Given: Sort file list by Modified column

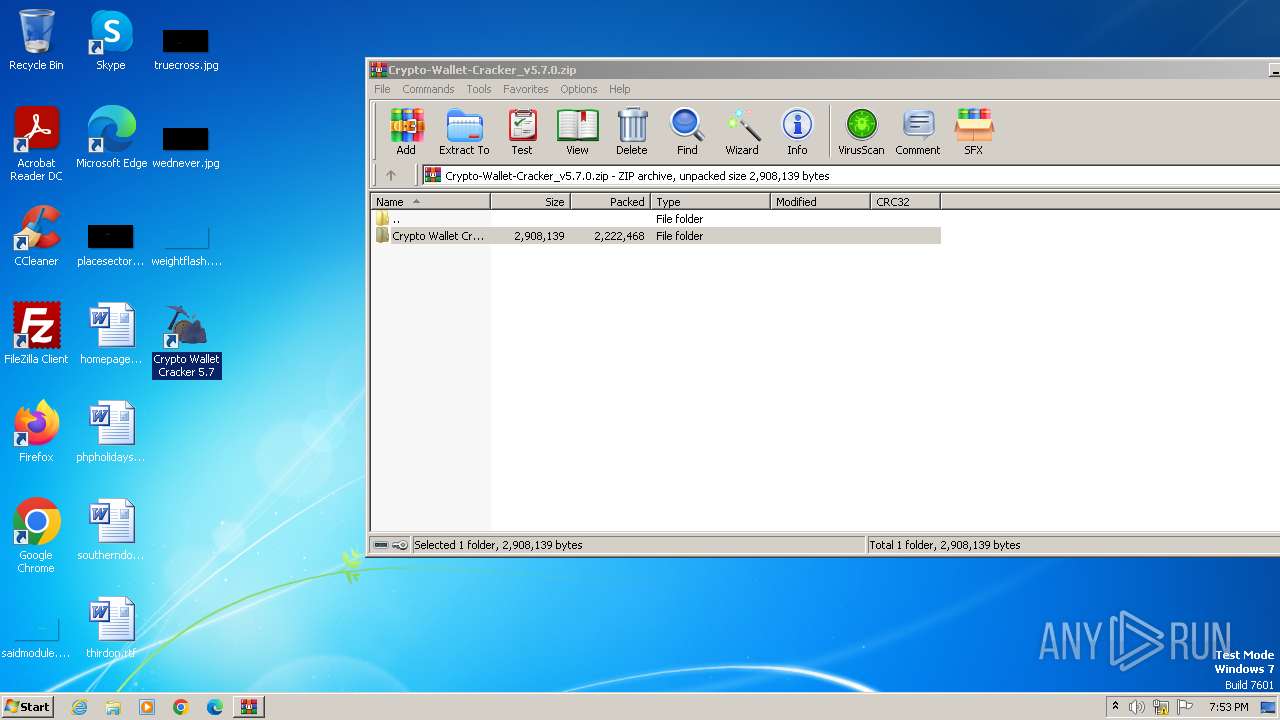Looking at the screenshot, I should pyautogui.click(x=820, y=202).
